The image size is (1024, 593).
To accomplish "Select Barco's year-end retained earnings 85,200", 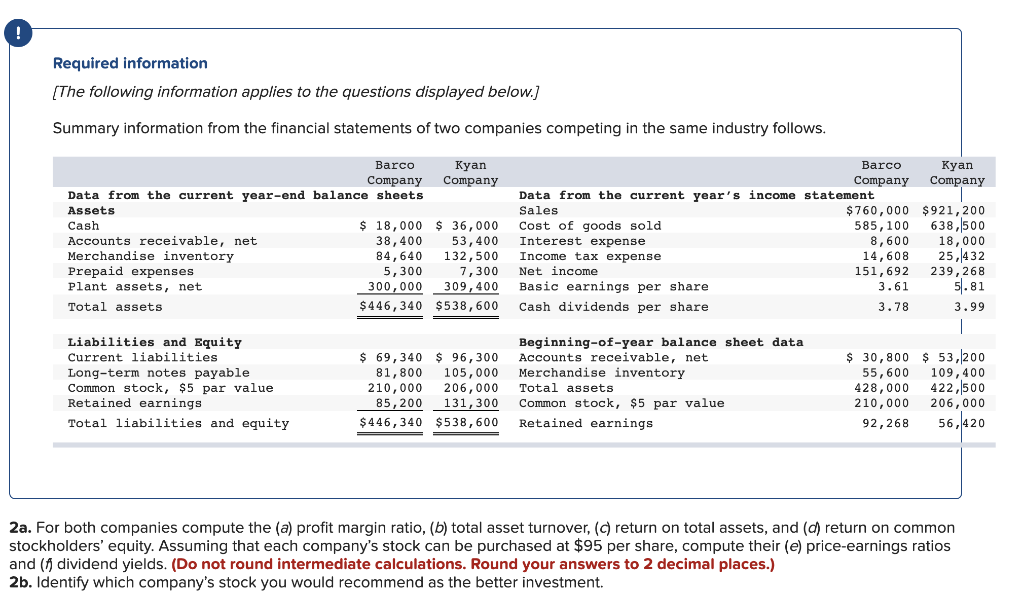I will tap(399, 403).
